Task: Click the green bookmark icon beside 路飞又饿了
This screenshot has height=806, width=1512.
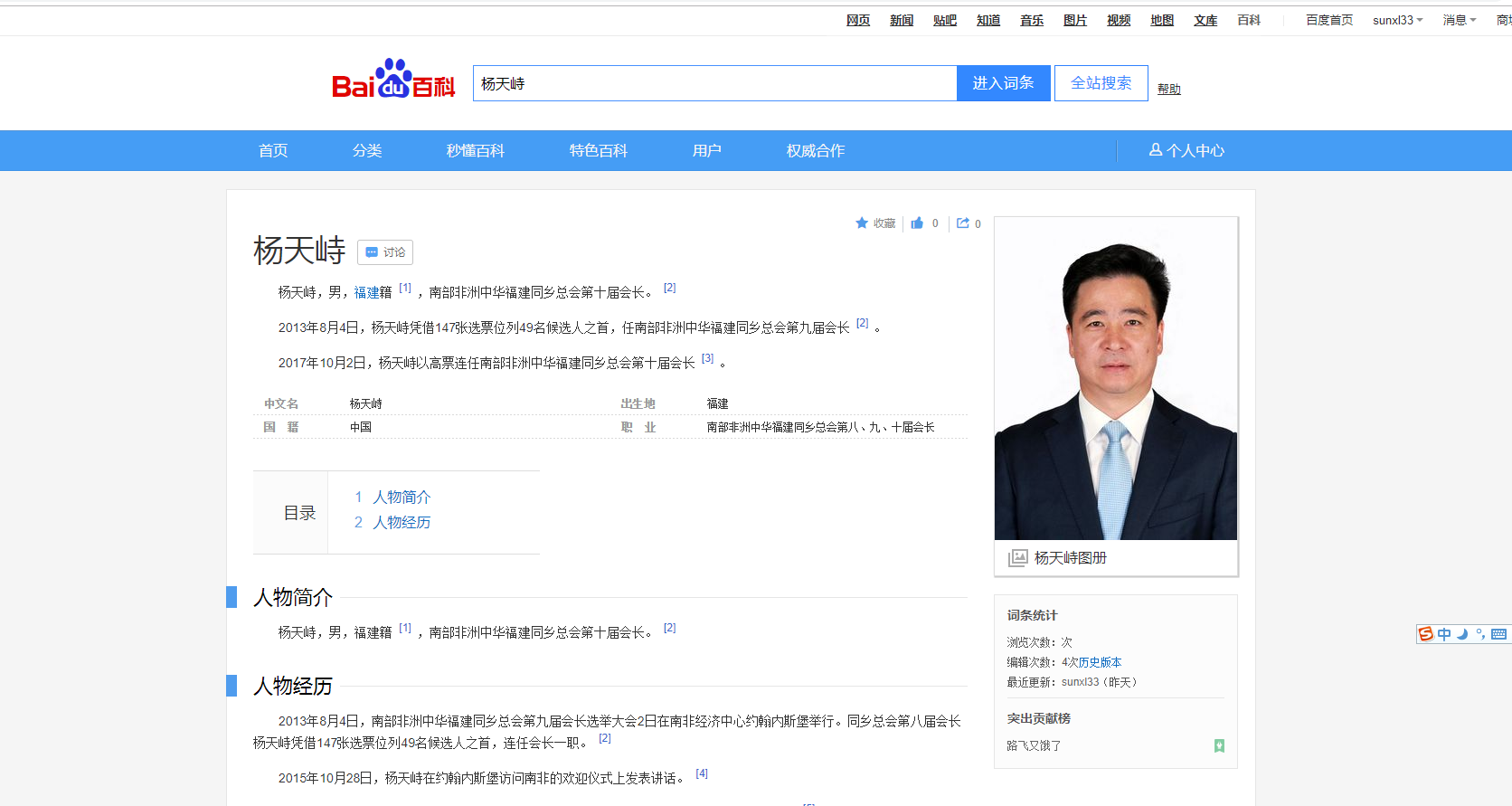Action: point(1219,745)
